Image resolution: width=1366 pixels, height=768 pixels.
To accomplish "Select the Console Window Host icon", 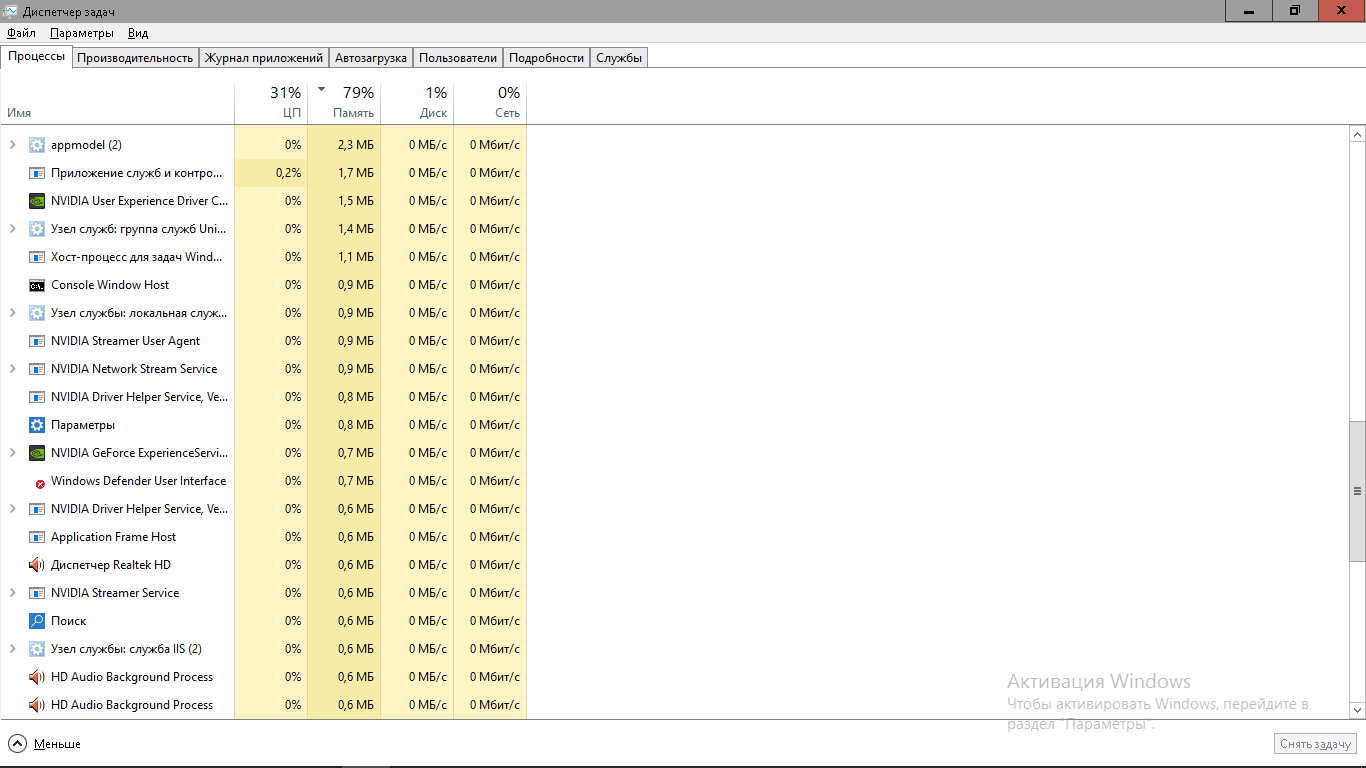I will [37, 285].
